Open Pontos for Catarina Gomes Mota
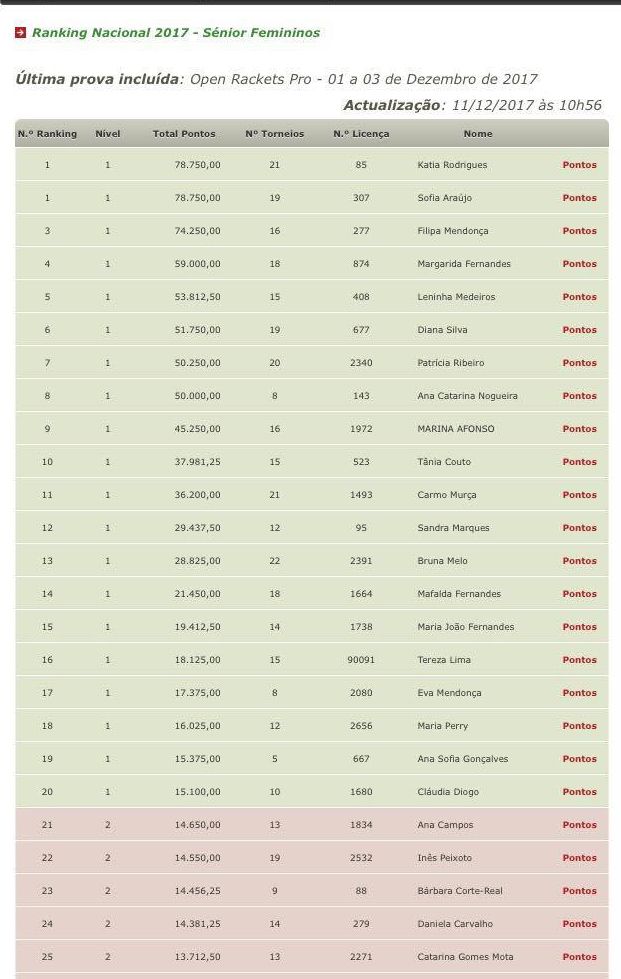This screenshot has width=621, height=979. click(579, 956)
